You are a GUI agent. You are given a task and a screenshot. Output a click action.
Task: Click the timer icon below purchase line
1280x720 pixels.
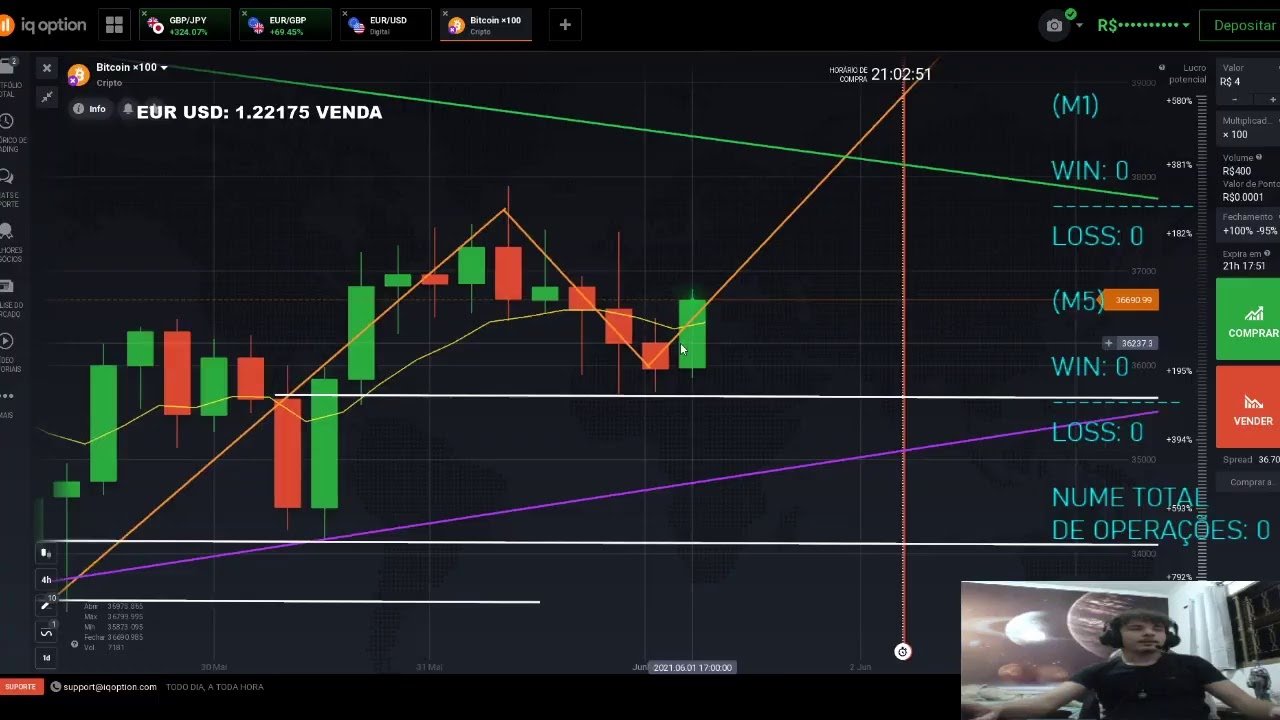pos(903,652)
